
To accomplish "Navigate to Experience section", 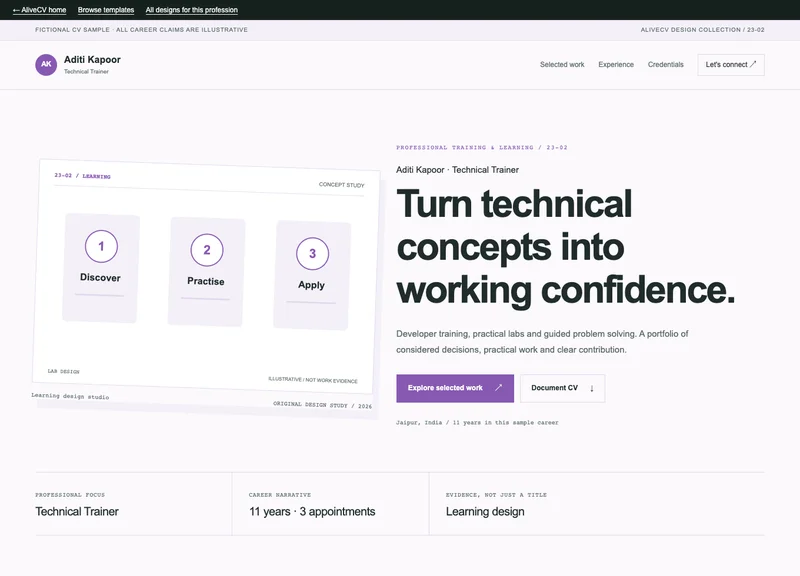I will coord(616,65).
